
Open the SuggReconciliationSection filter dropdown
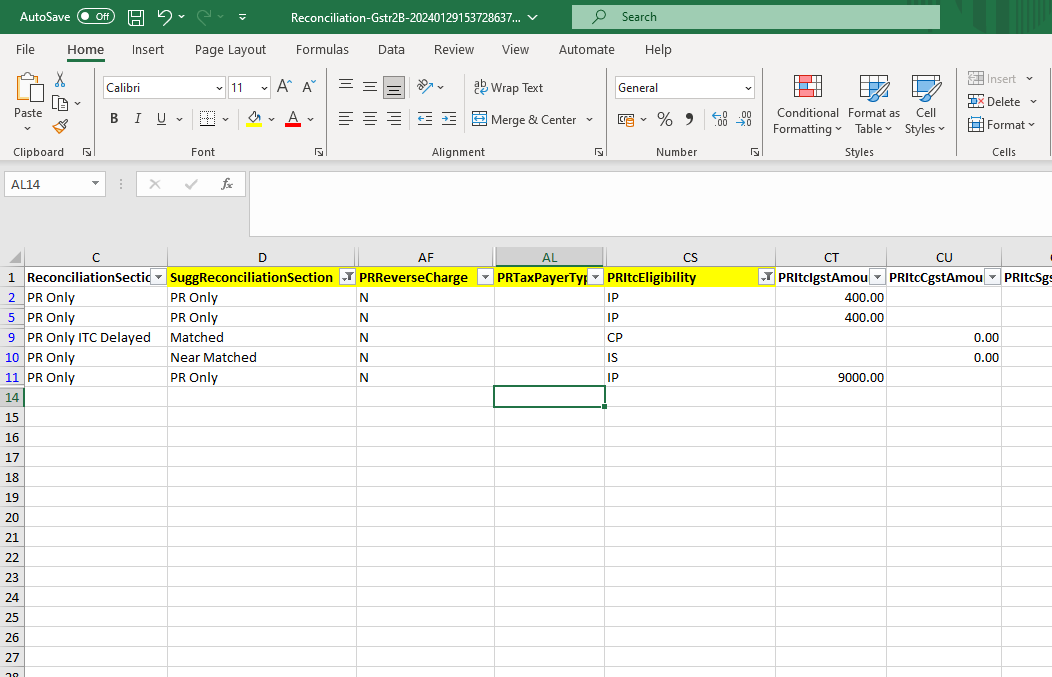(x=348, y=277)
